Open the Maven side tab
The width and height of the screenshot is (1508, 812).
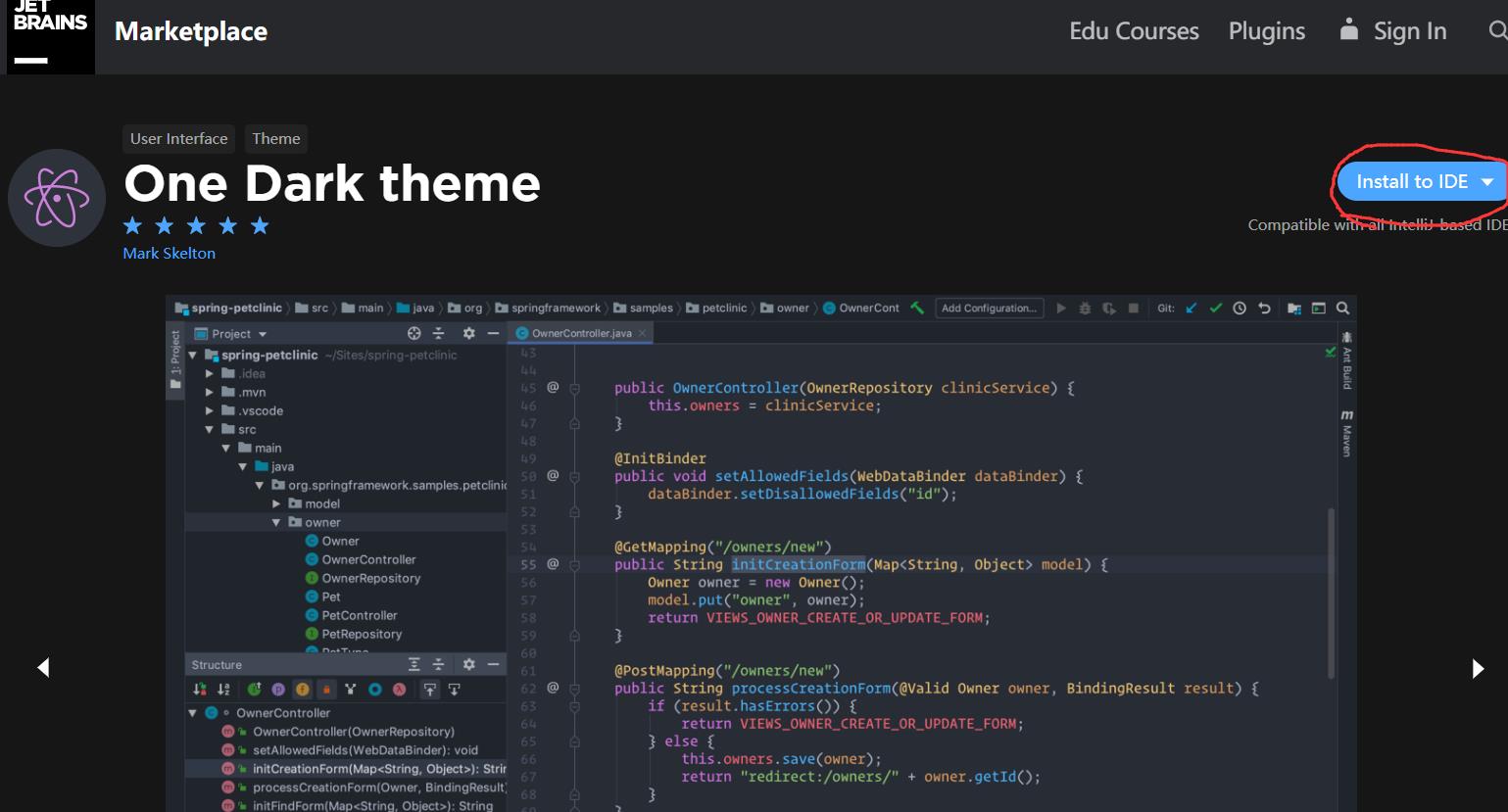(x=1347, y=434)
